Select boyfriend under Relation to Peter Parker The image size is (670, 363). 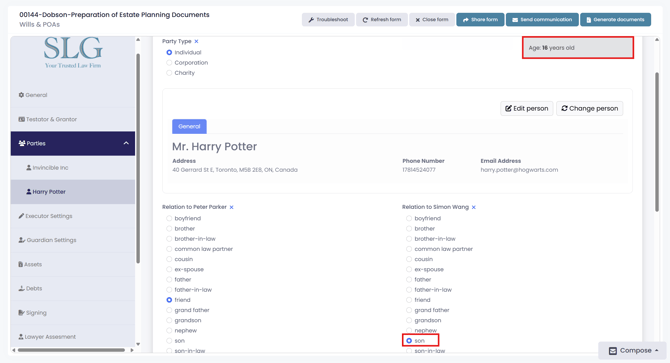(169, 218)
